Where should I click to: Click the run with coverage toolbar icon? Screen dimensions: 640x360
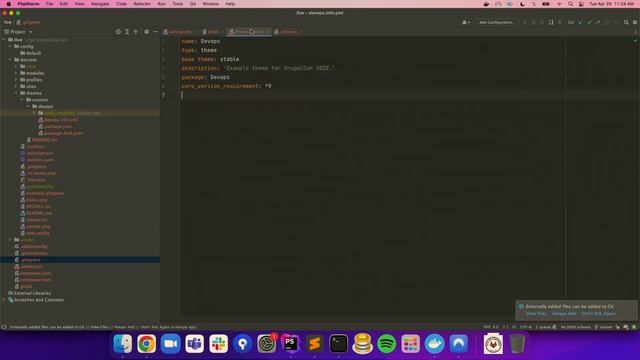pos(542,22)
